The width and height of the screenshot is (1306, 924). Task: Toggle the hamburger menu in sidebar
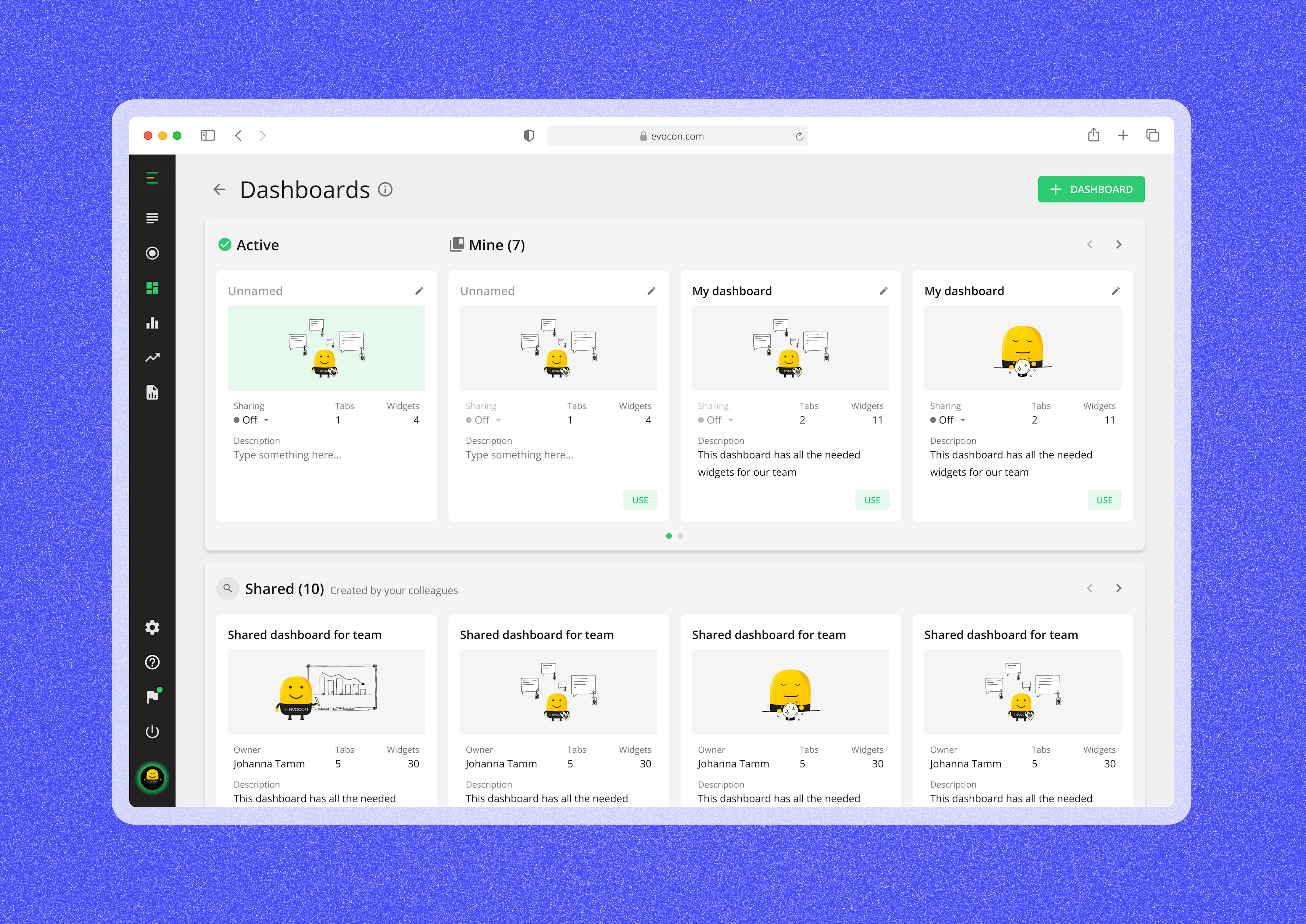pos(152,178)
